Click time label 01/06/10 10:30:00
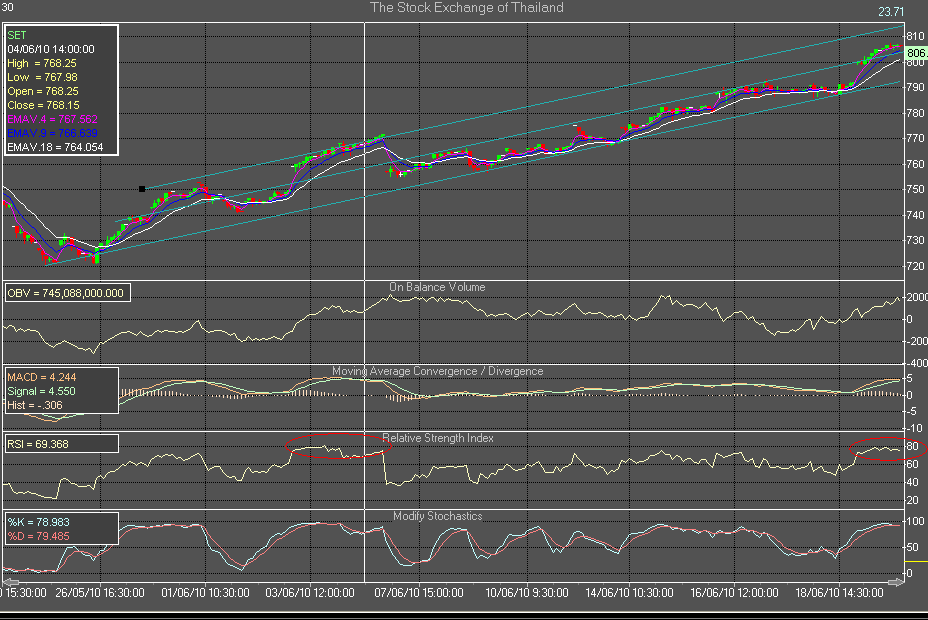This screenshot has height=620, width=928. click(x=205, y=592)
